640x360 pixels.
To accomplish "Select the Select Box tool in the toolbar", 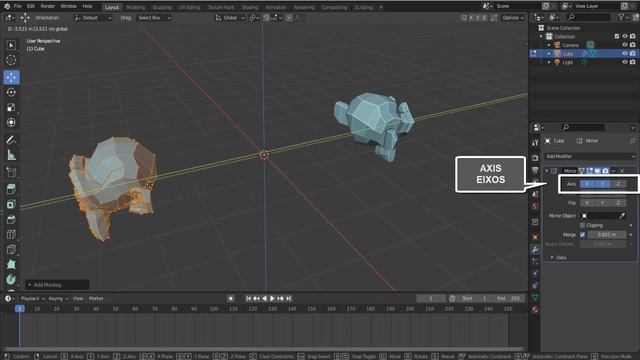I will point(11,45).
